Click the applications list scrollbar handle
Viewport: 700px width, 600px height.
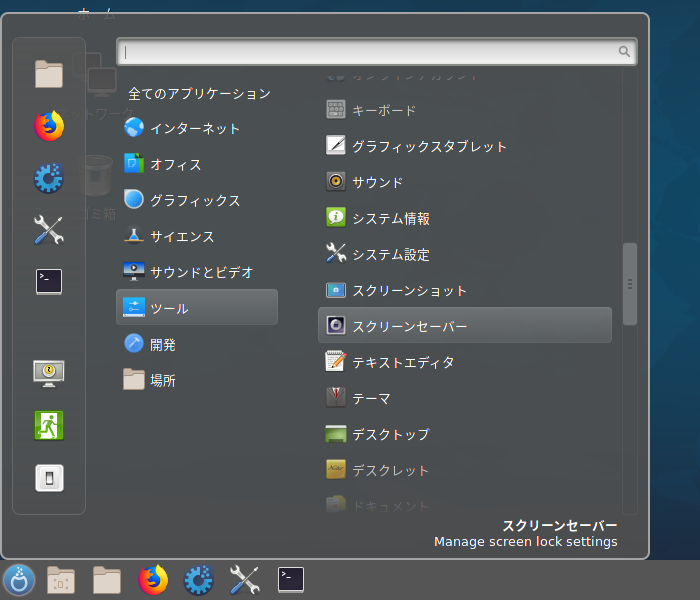click(x=629, y=284)
